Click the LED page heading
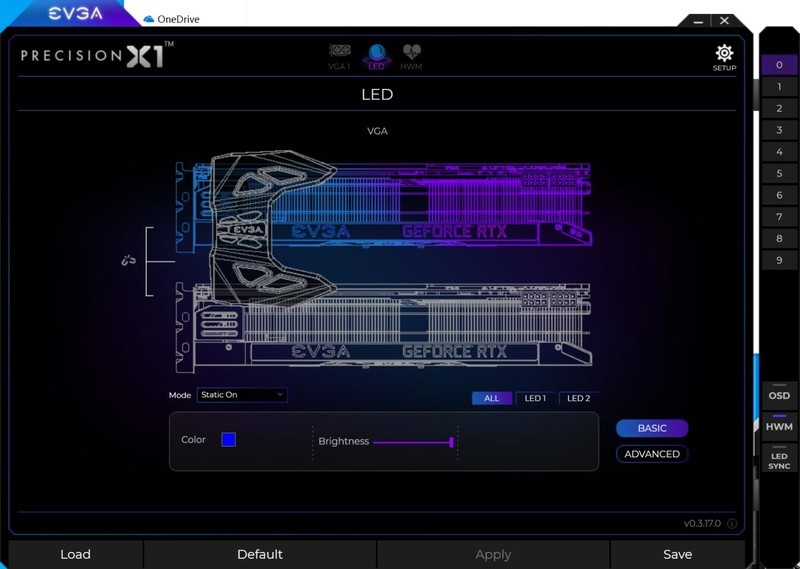 point(377,94)
